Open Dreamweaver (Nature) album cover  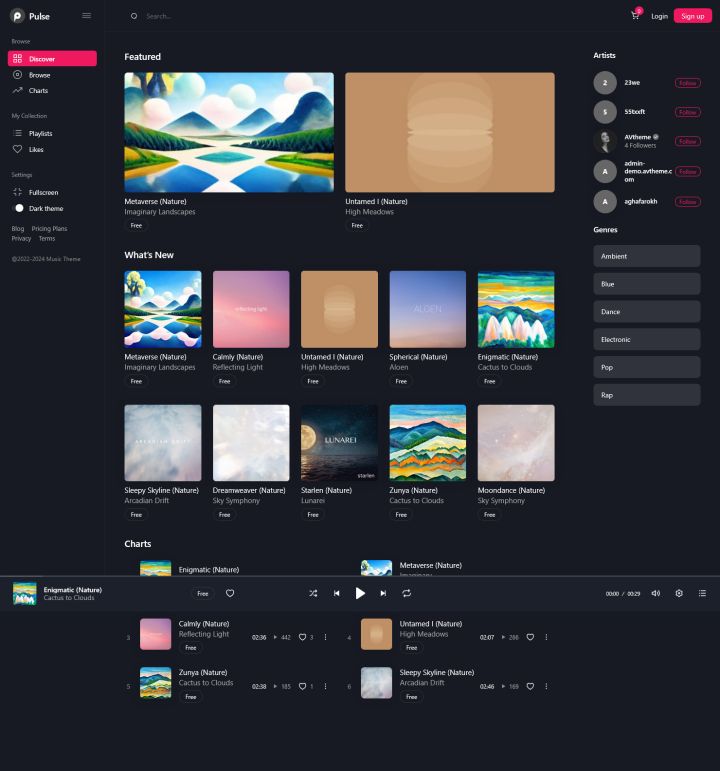pyautogui.click(x=251, y=443)
